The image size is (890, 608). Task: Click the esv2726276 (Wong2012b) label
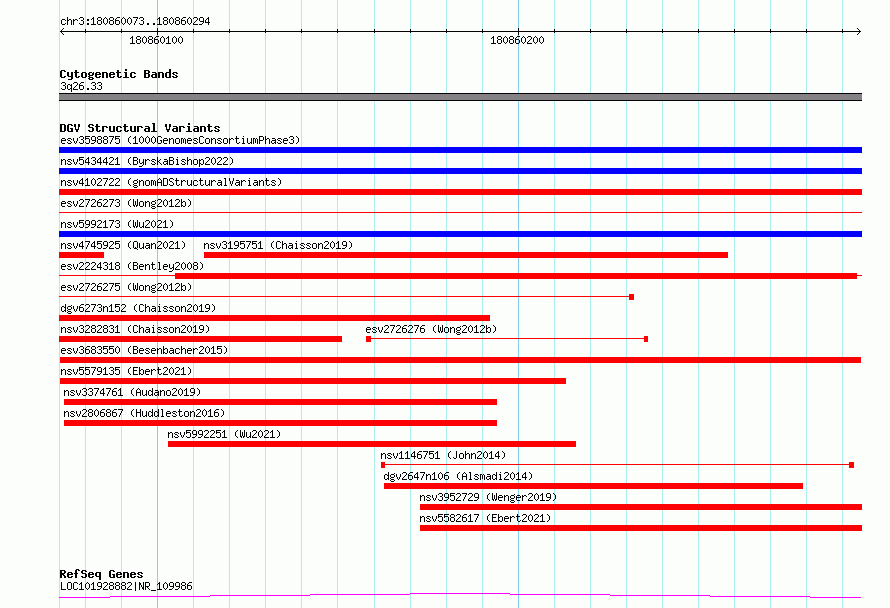click(x=431, y=329)
